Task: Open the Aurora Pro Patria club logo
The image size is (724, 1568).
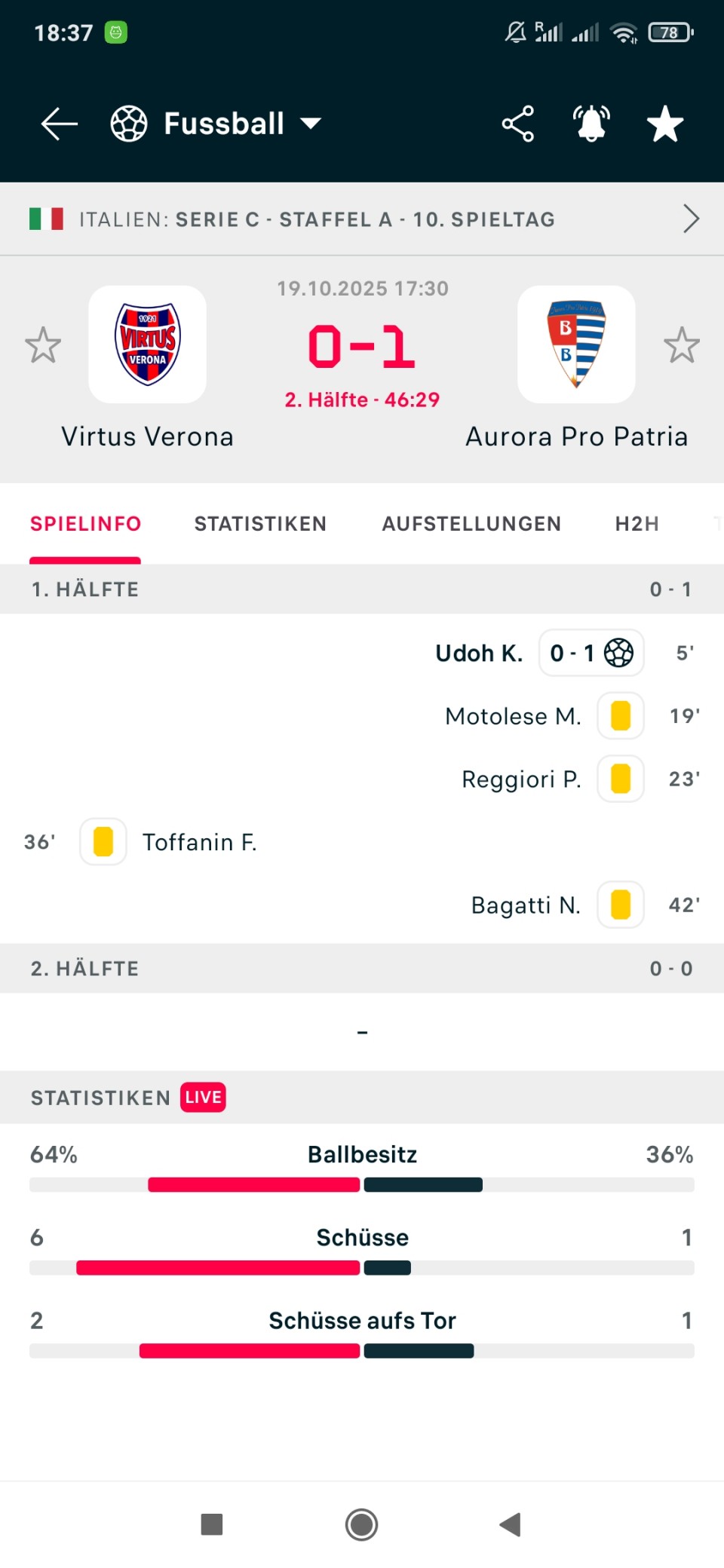Action: coord(576,345)
